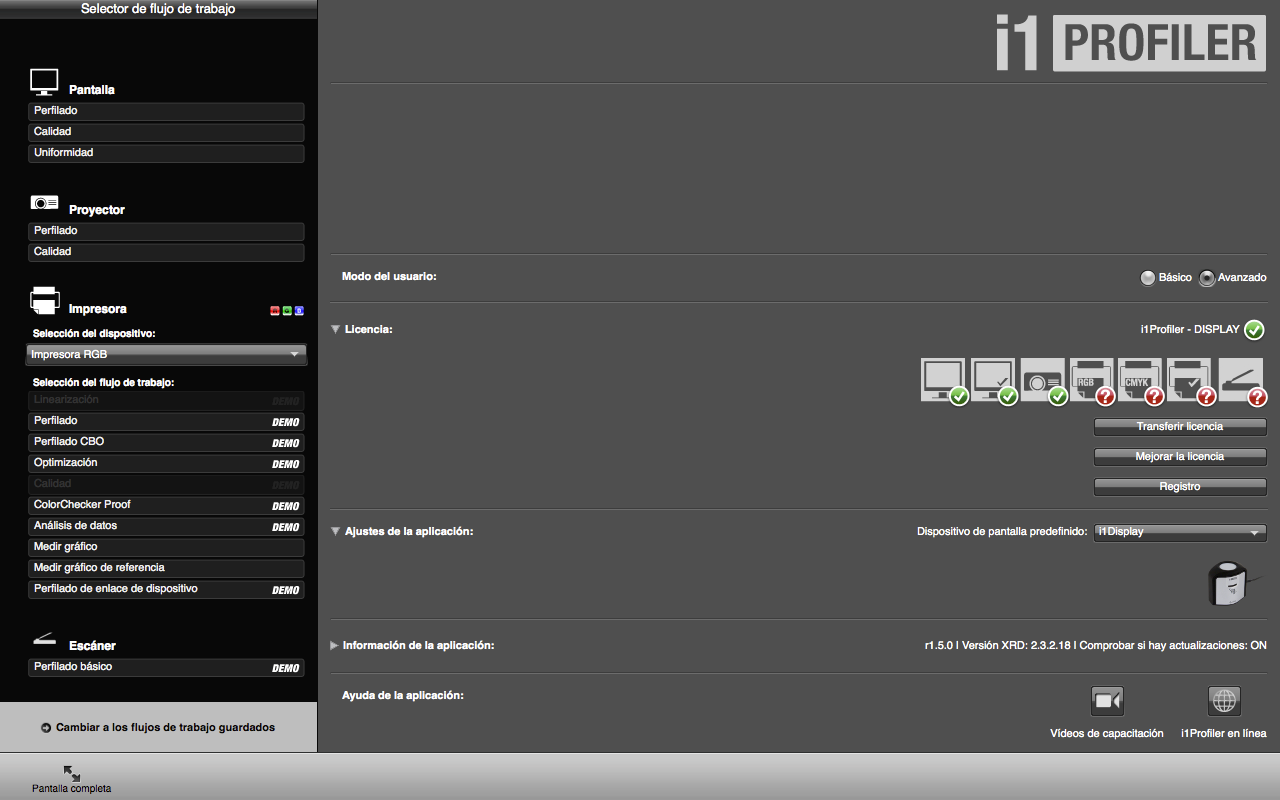Click the Pantalla monitor icon
This screenshot has height=800, width=1280.
coord(44,83)
